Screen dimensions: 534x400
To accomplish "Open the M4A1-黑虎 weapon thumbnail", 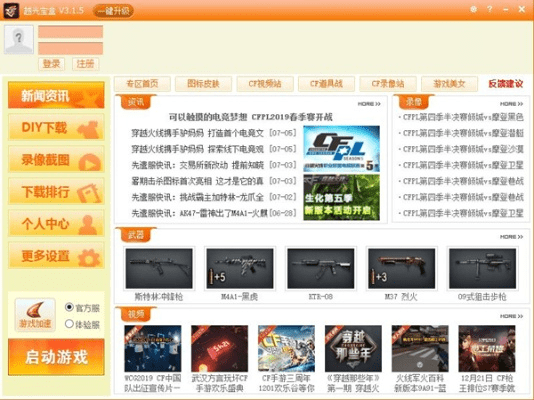I will (240, 269).
